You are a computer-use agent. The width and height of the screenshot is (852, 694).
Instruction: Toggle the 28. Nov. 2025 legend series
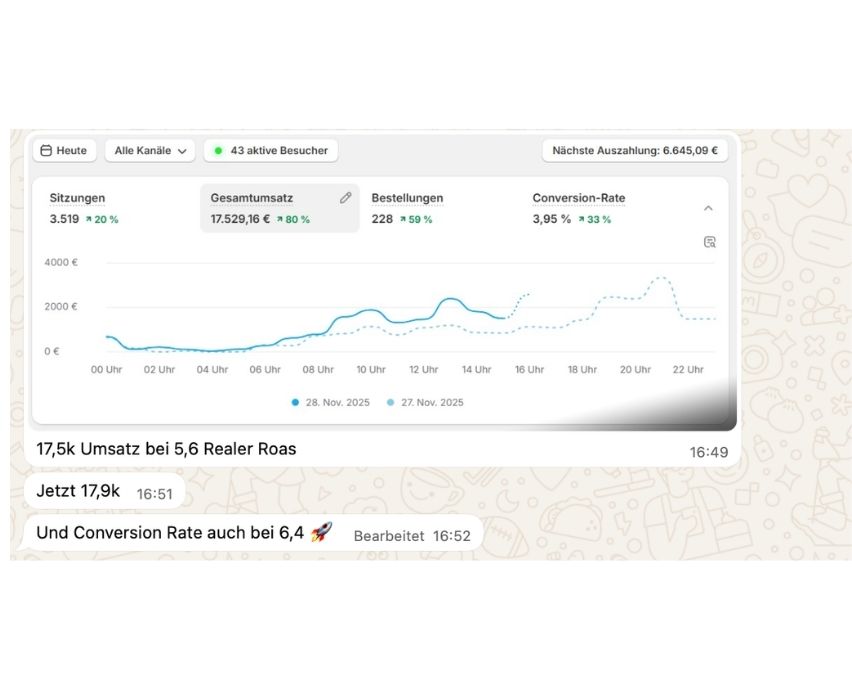pos(330,403)
